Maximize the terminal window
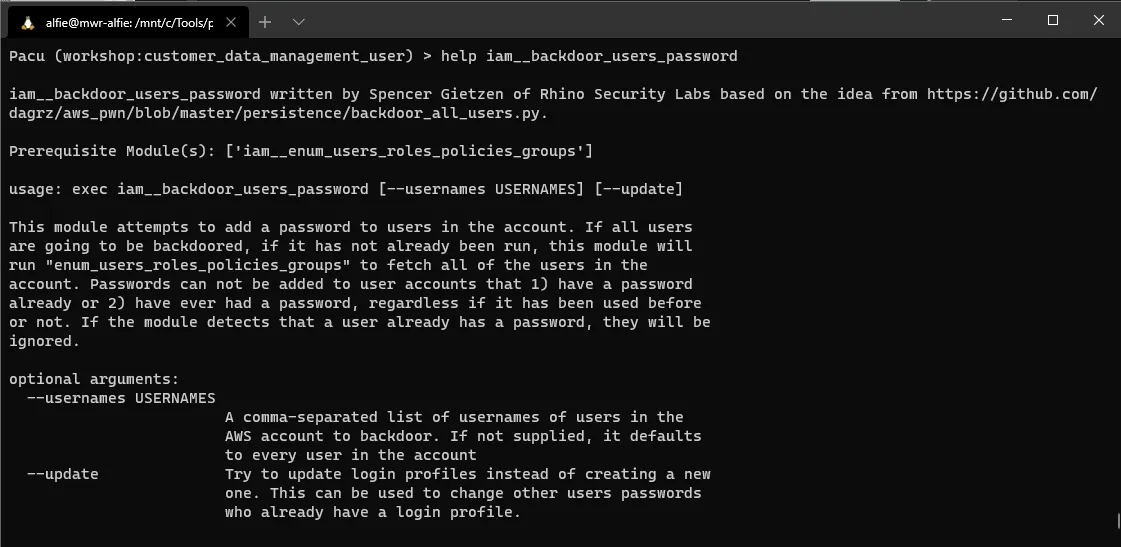This screenshot has height=547, width=1121. tap(1052, 21)
